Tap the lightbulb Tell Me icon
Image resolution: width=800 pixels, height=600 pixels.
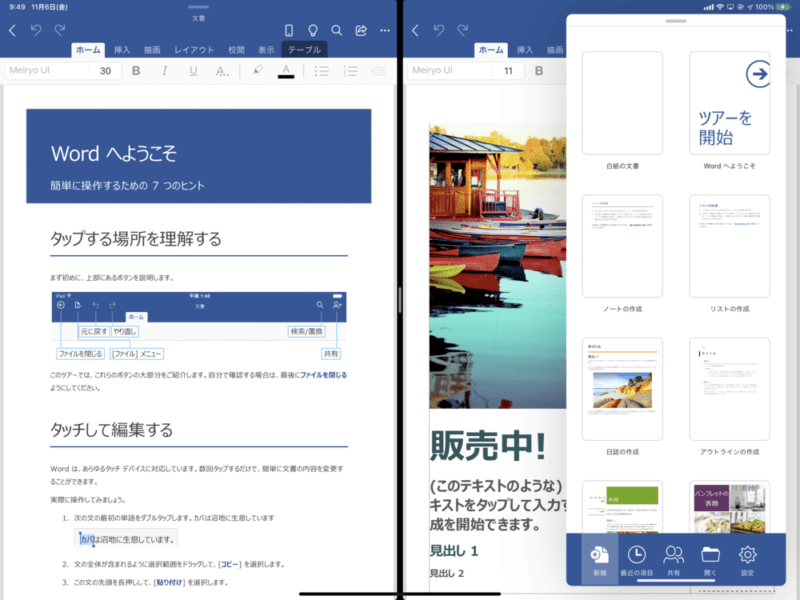pyautogui.click(x=313, y=31)
